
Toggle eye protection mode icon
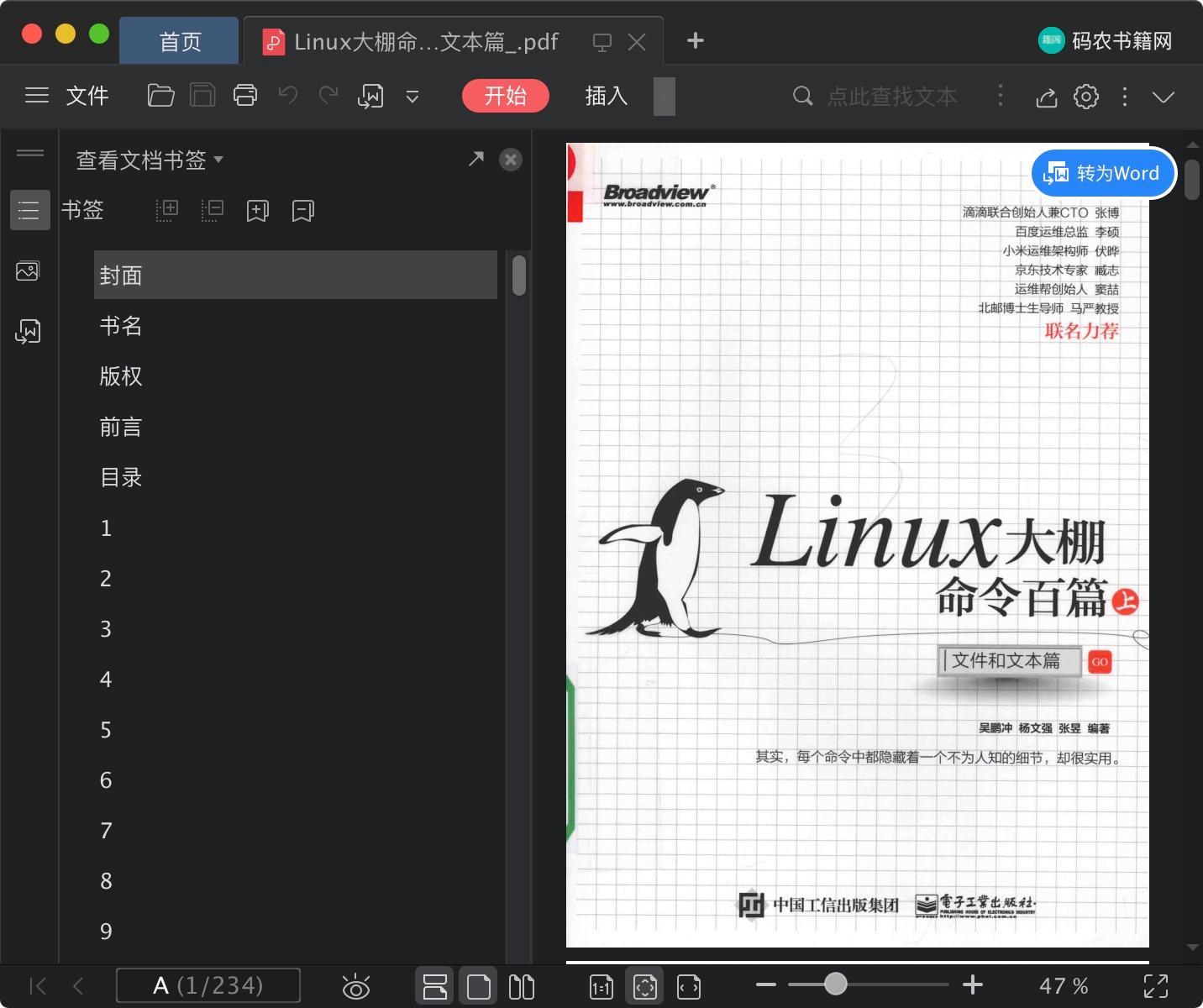tap(356, 986)
